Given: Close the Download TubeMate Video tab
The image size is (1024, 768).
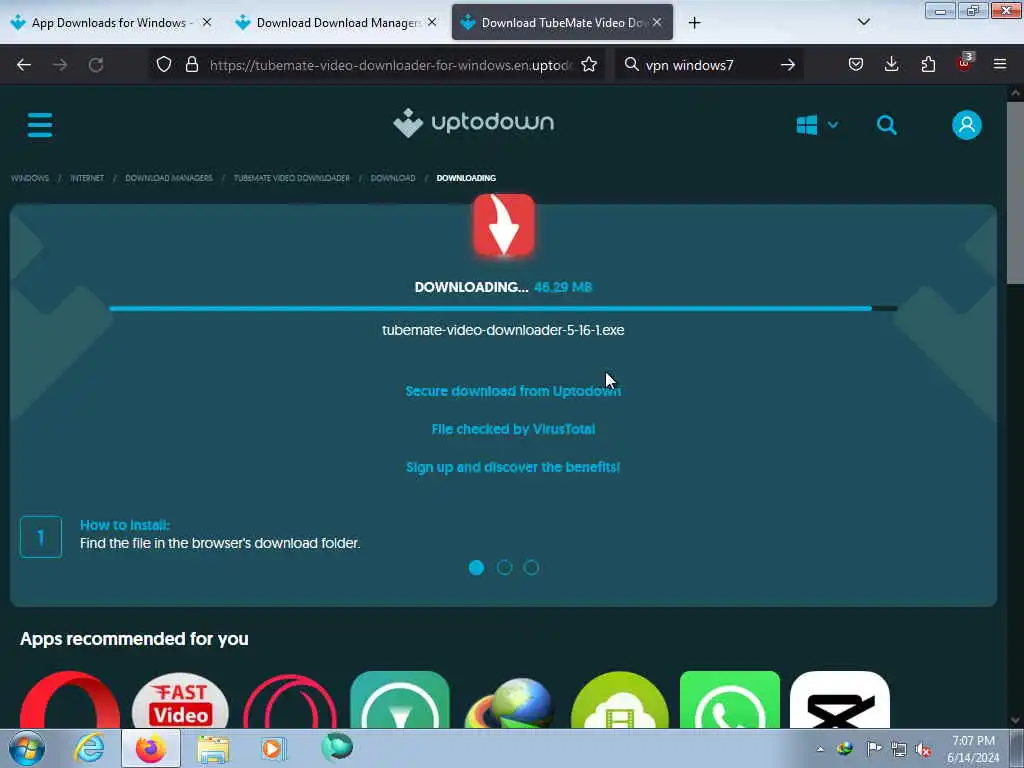Looking at the screenshot, I should click(657, 22).
